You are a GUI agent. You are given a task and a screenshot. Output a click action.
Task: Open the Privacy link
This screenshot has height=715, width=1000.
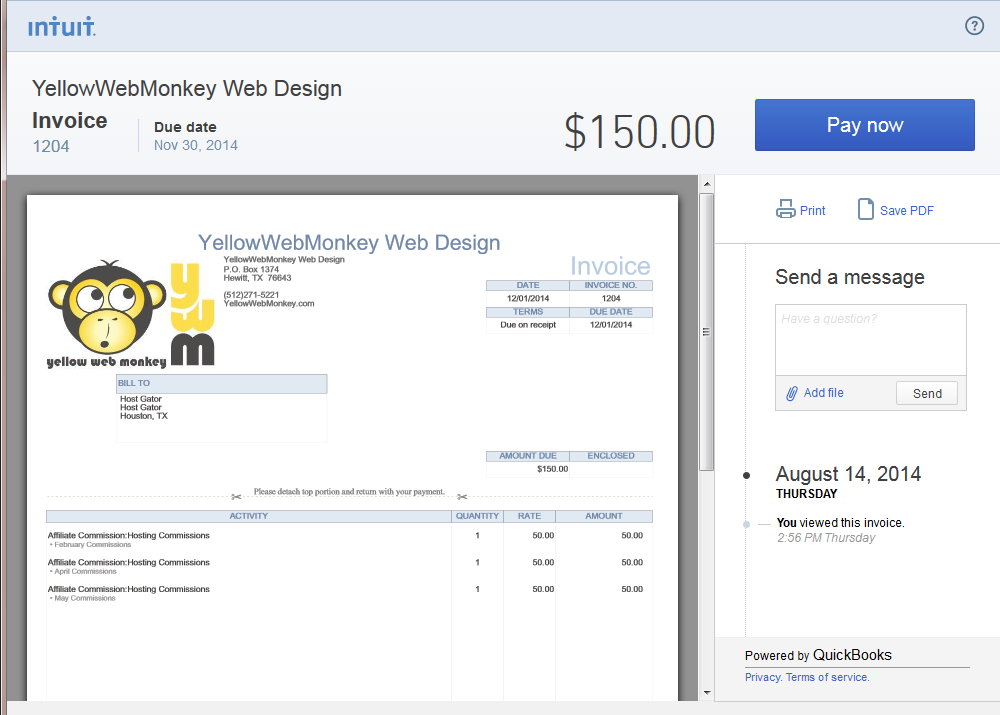click(x=763, y=677)
